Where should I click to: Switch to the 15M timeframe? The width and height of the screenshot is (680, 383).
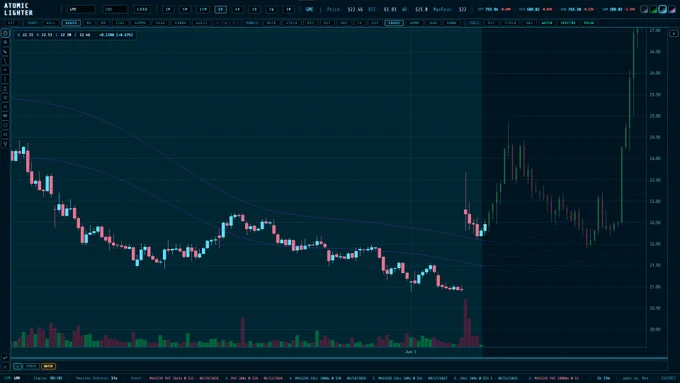click(x=203, y=9)
